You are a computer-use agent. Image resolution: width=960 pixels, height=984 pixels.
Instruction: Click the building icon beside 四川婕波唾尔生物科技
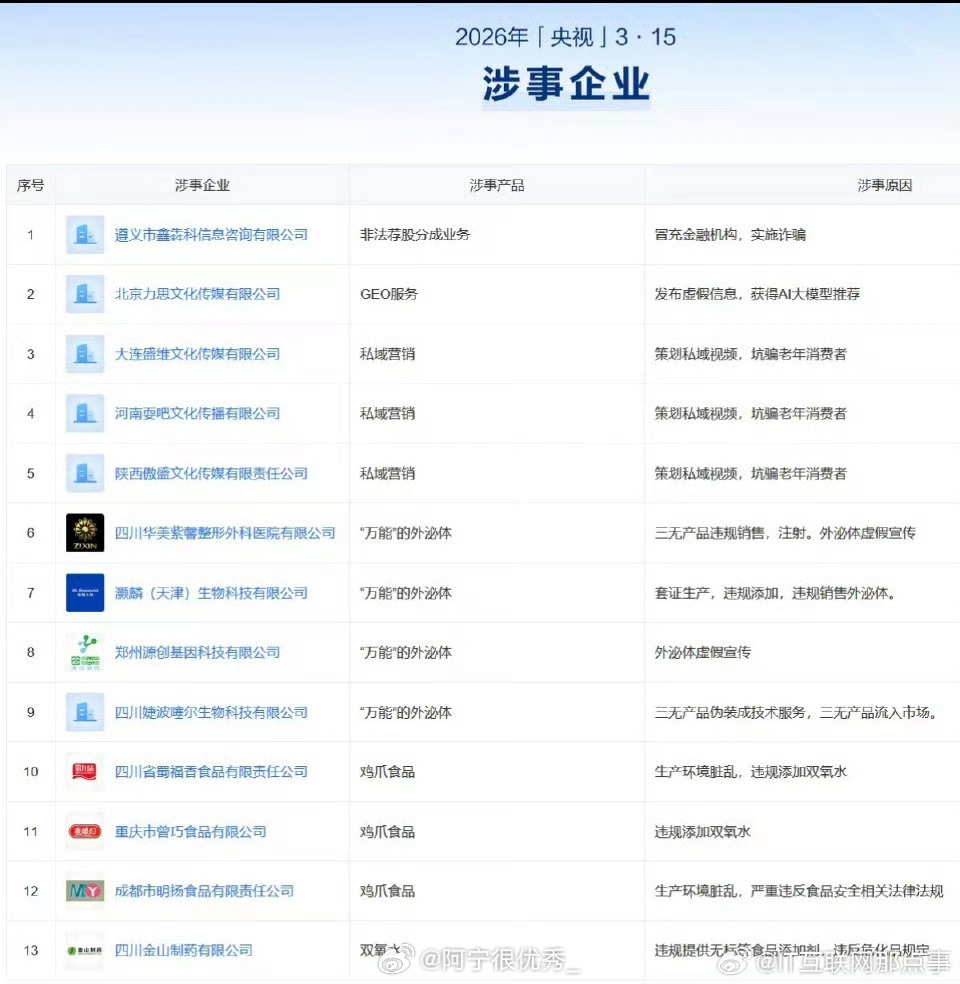click(x=84, y=712)
